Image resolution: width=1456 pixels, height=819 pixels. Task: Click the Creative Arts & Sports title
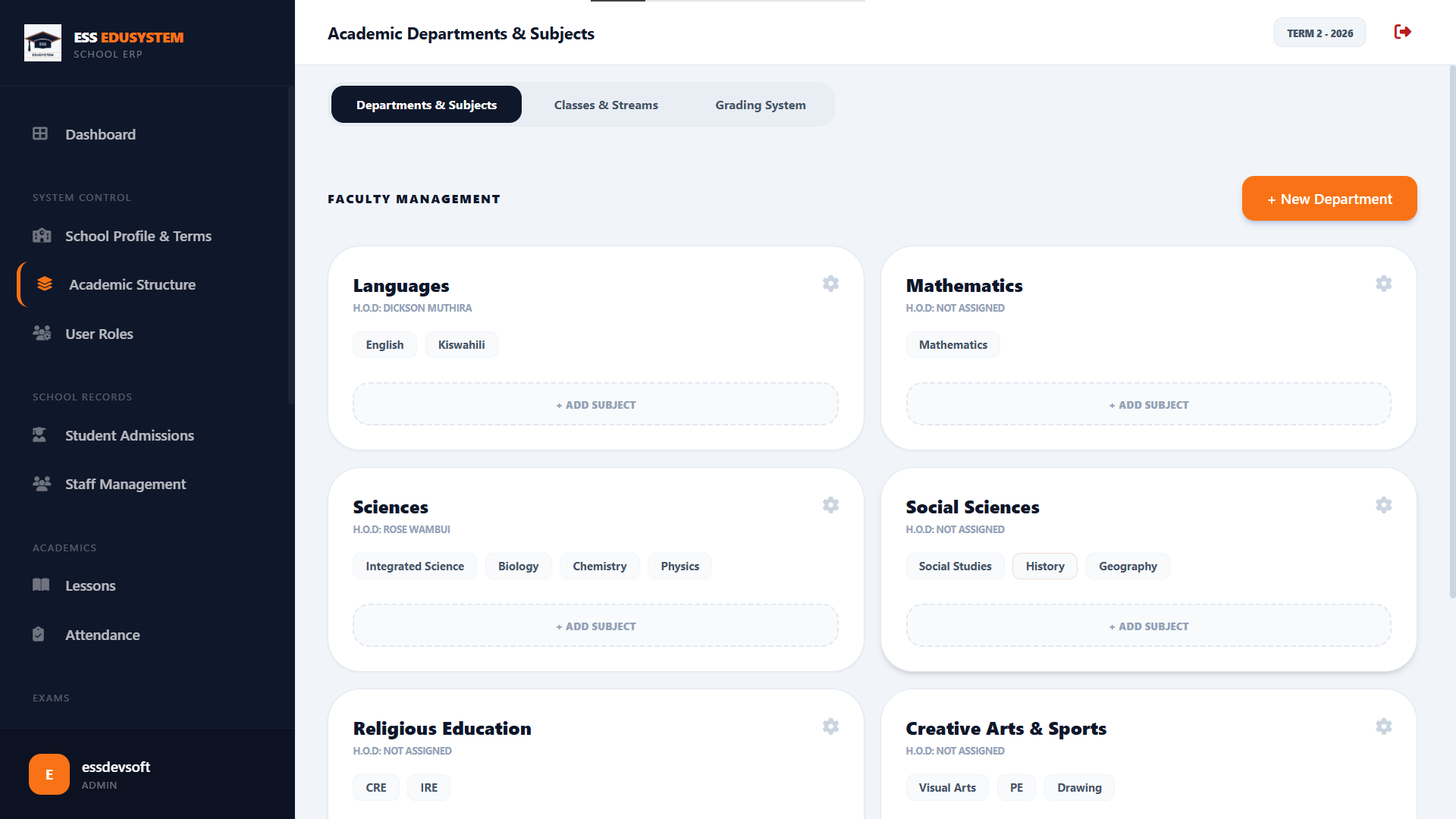1006,729
